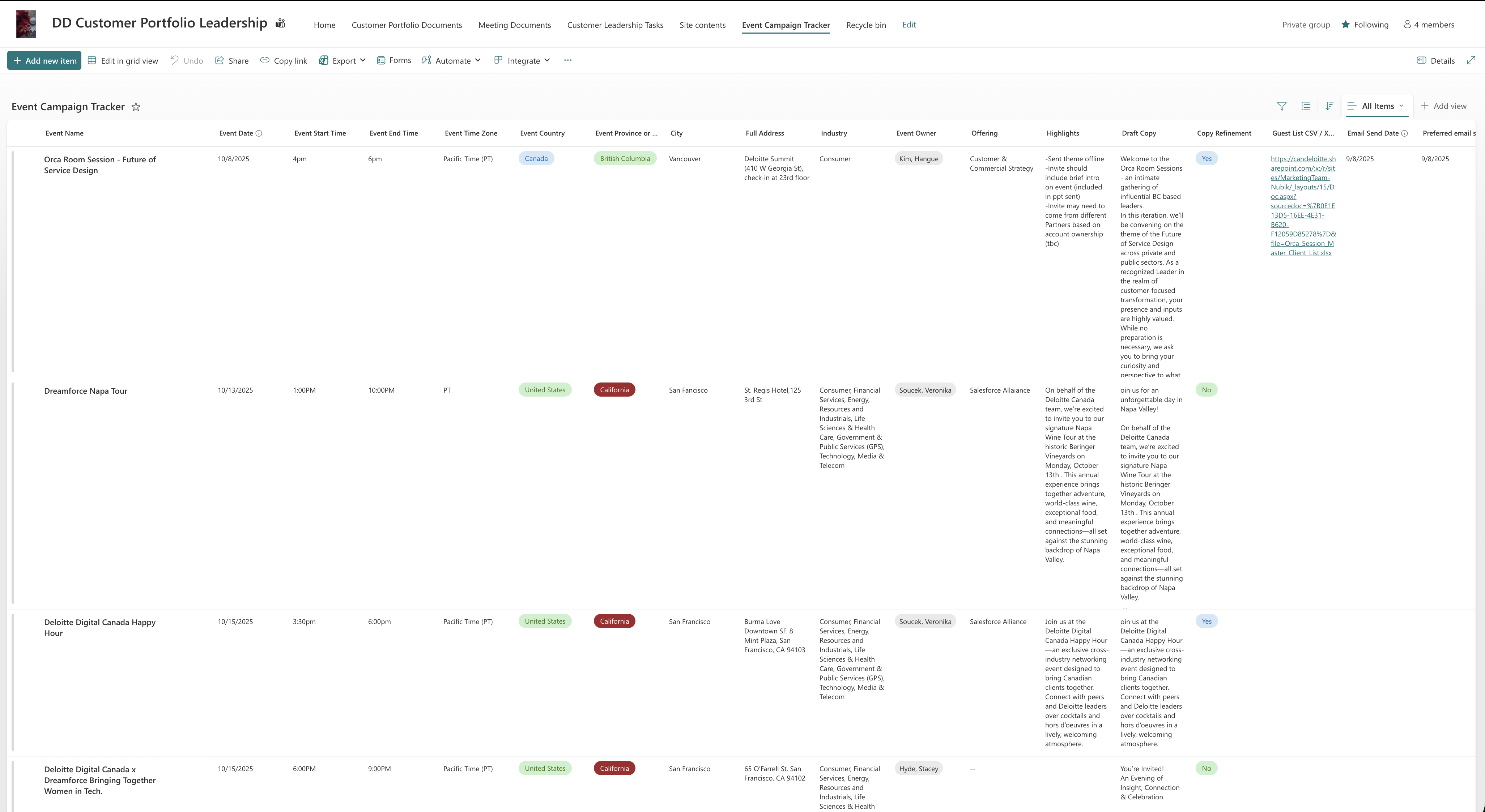This screenshot has width=1485, height=812.
Task: Click Event Country column header
Action: (542, 133)
